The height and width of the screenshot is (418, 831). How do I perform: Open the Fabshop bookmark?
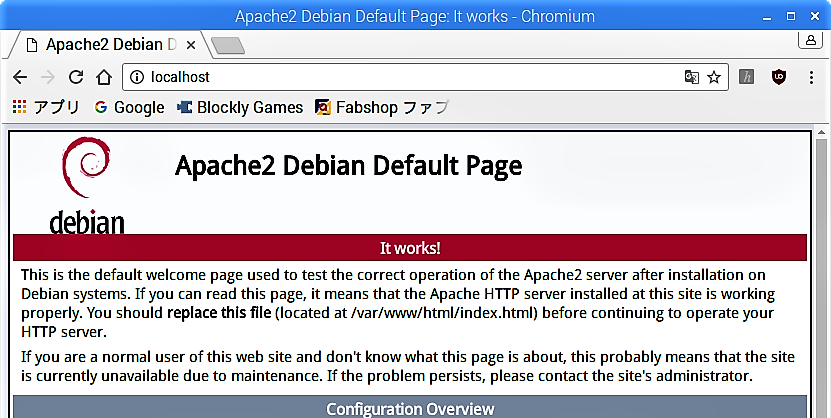(382, 108)
